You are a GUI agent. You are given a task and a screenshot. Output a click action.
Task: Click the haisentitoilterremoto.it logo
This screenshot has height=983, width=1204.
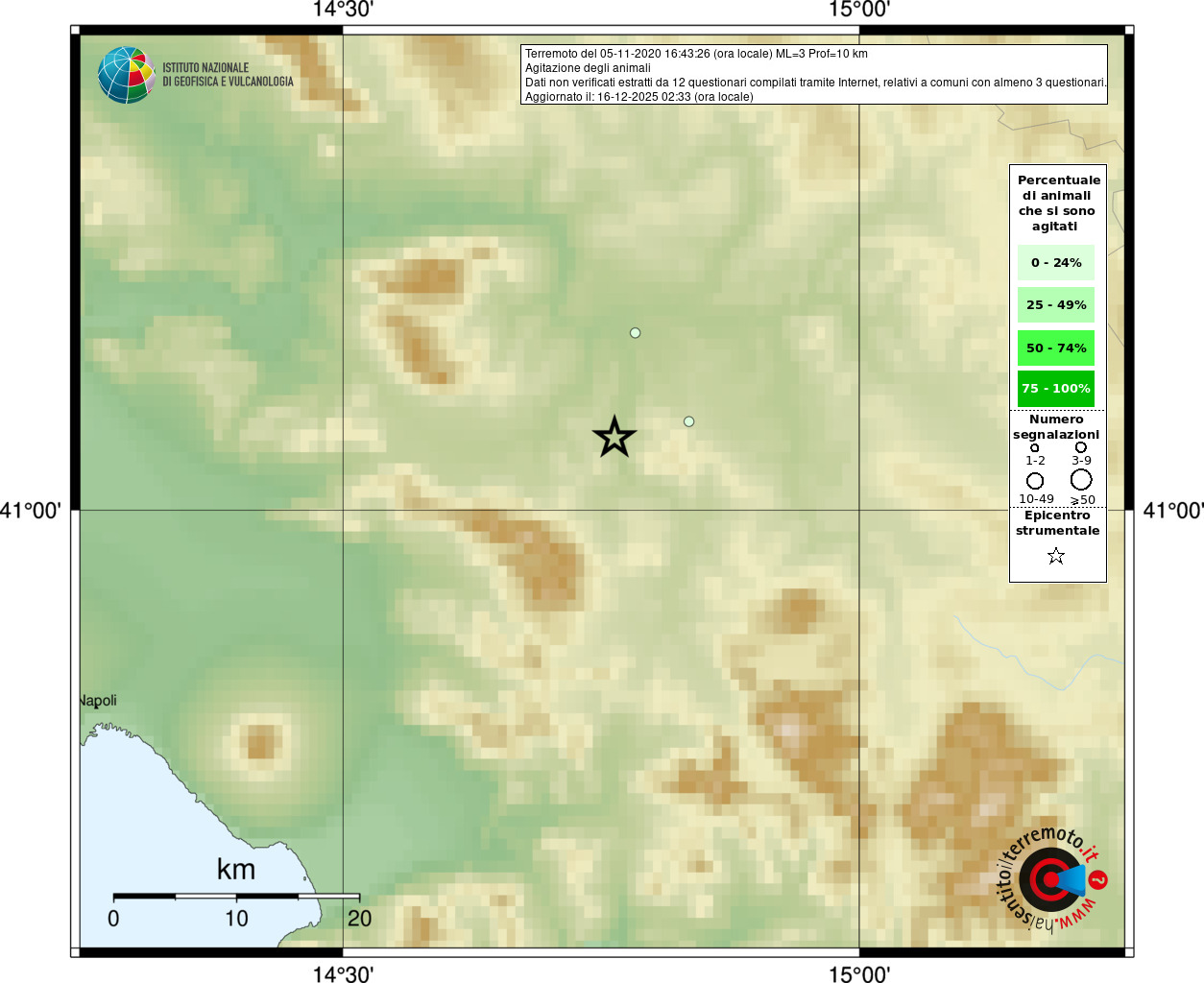click(x=1053, y=879)
